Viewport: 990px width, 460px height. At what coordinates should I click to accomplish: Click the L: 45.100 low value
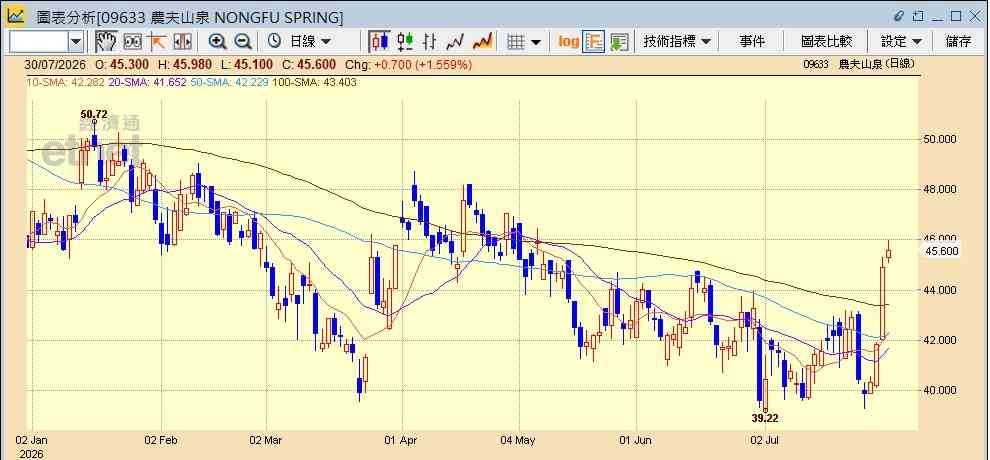click(247, 64)
